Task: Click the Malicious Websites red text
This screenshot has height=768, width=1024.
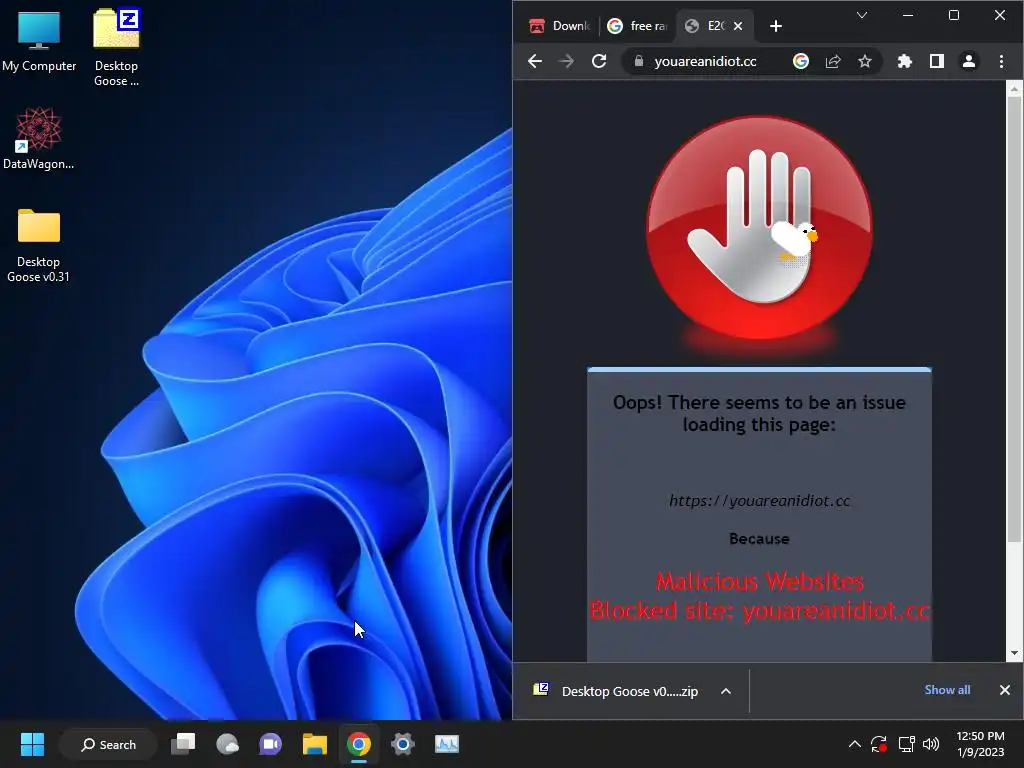Action: [760, 581]
